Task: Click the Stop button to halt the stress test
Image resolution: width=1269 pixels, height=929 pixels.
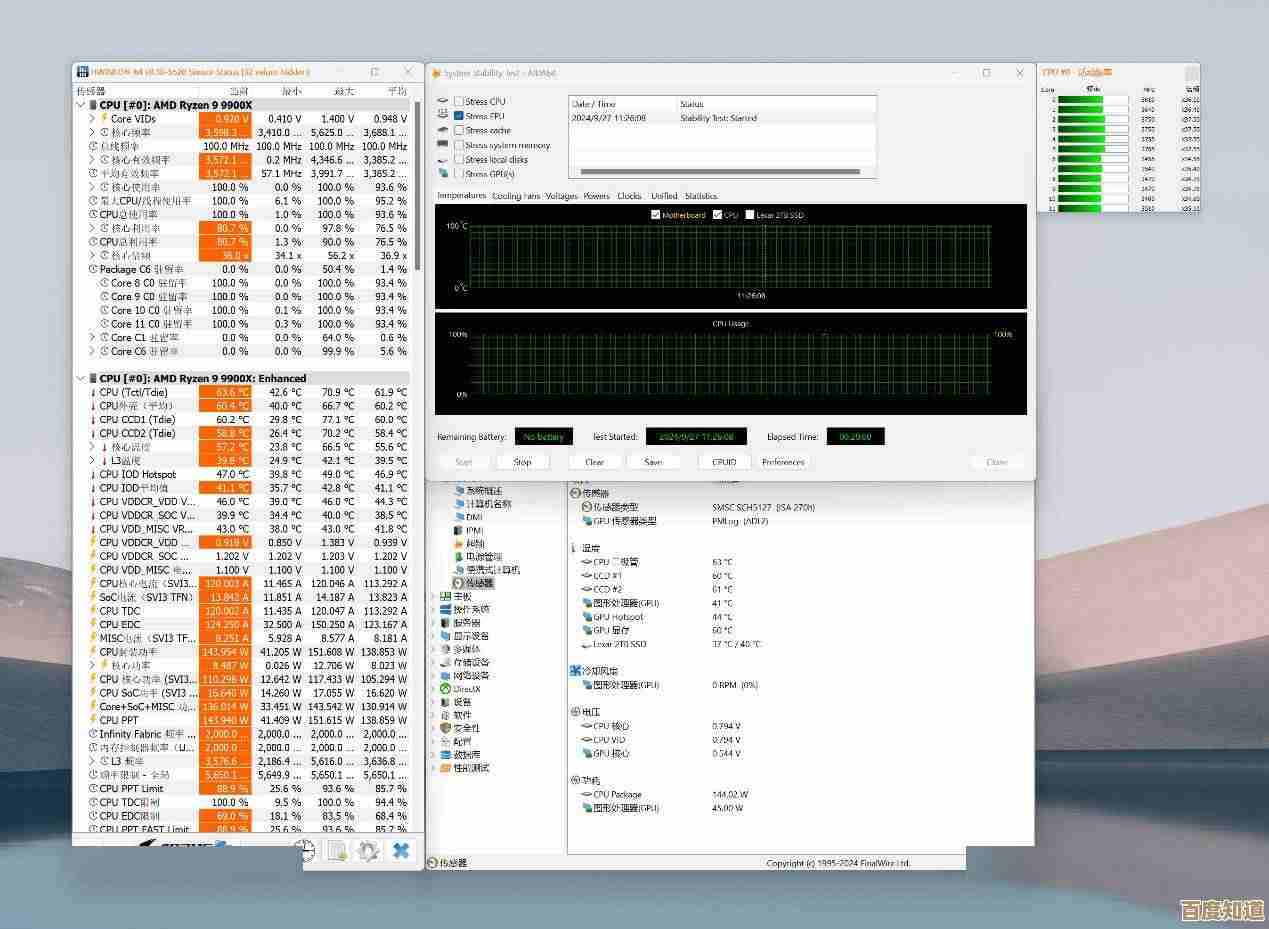Action: [x=521, y=461]
